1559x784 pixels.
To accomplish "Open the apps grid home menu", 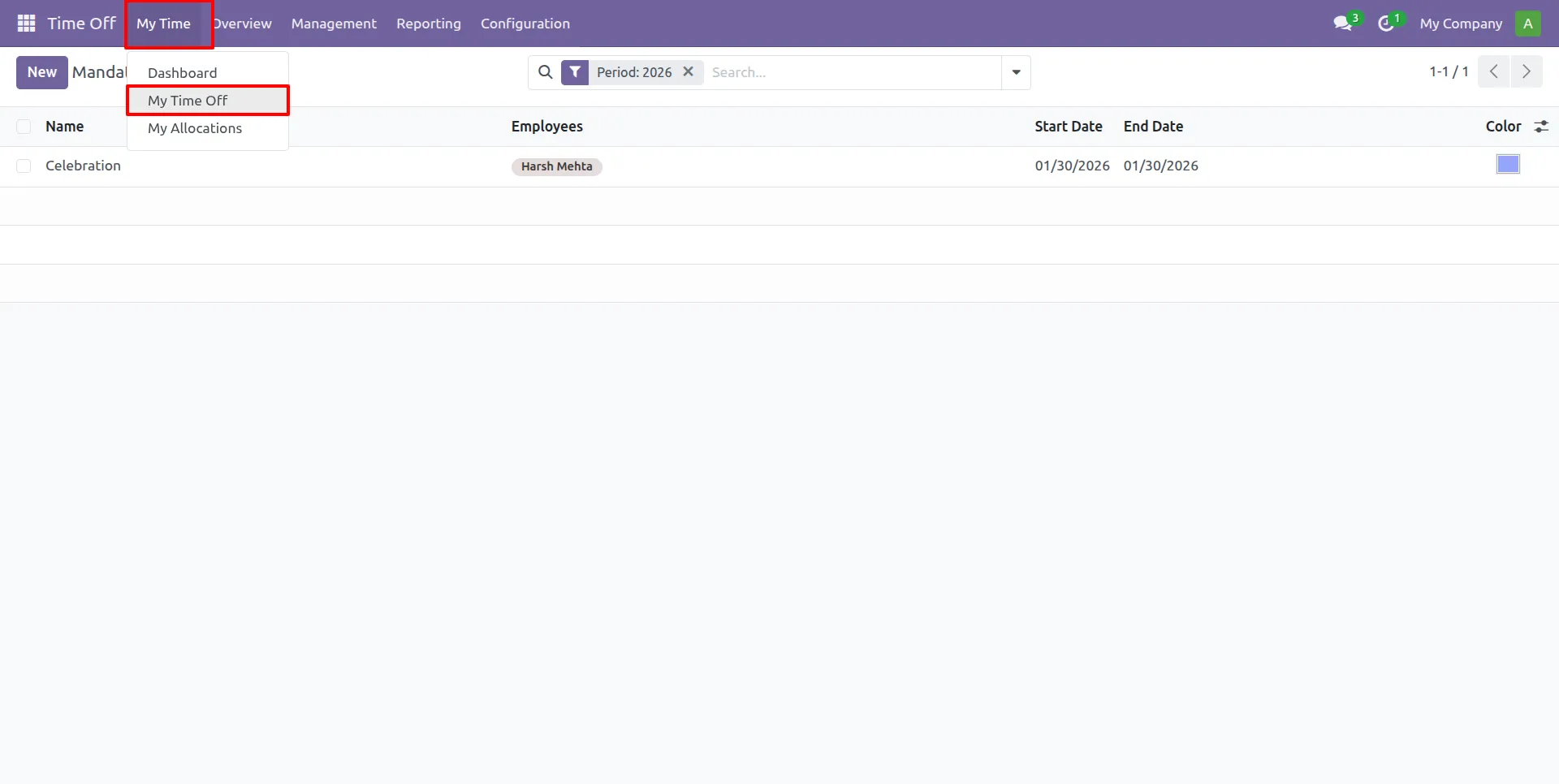I will pyautogui.click(x=26, y=24).
